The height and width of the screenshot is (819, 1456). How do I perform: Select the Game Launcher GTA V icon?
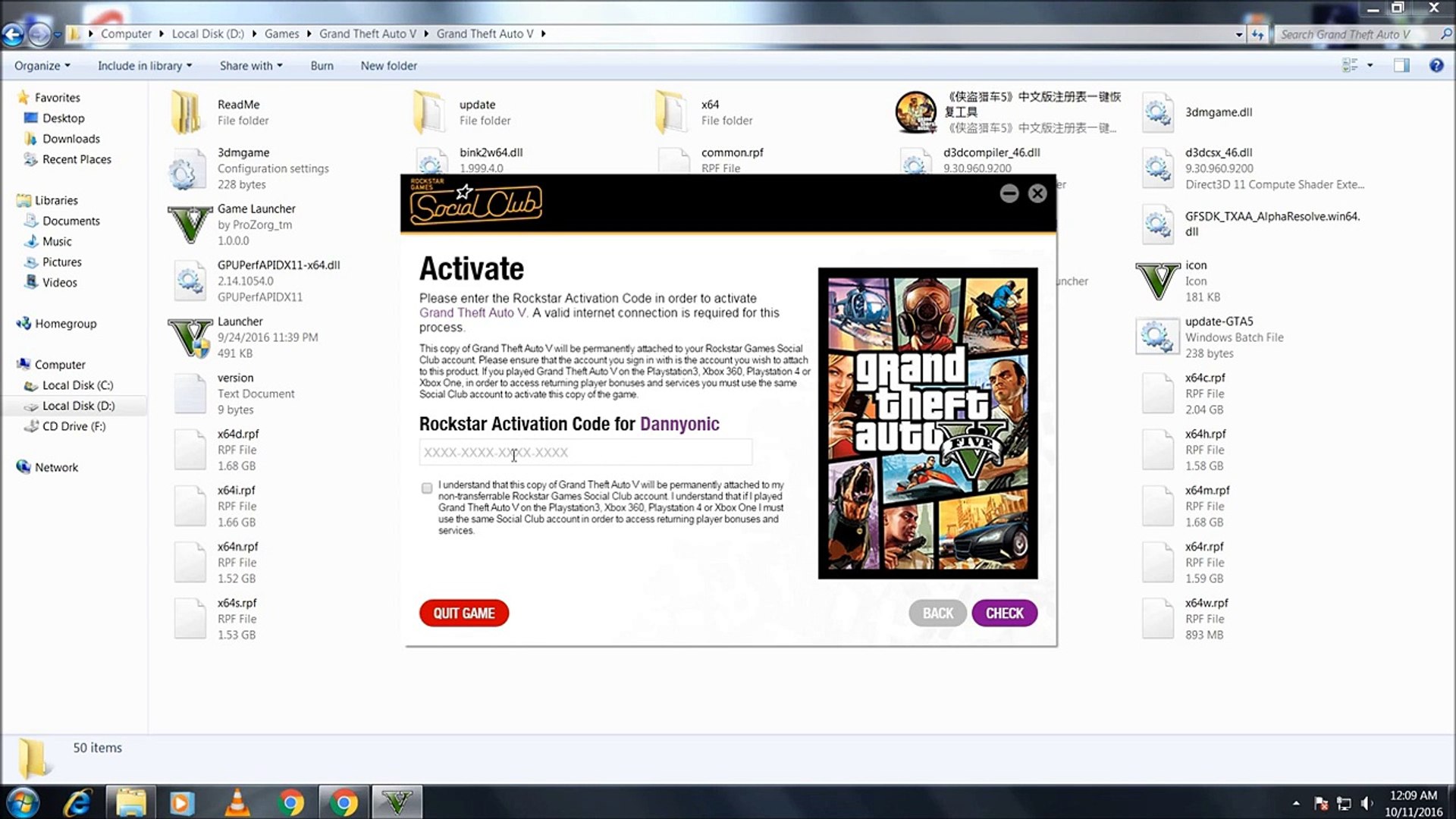pyautogui.click(x=190, y=224)
